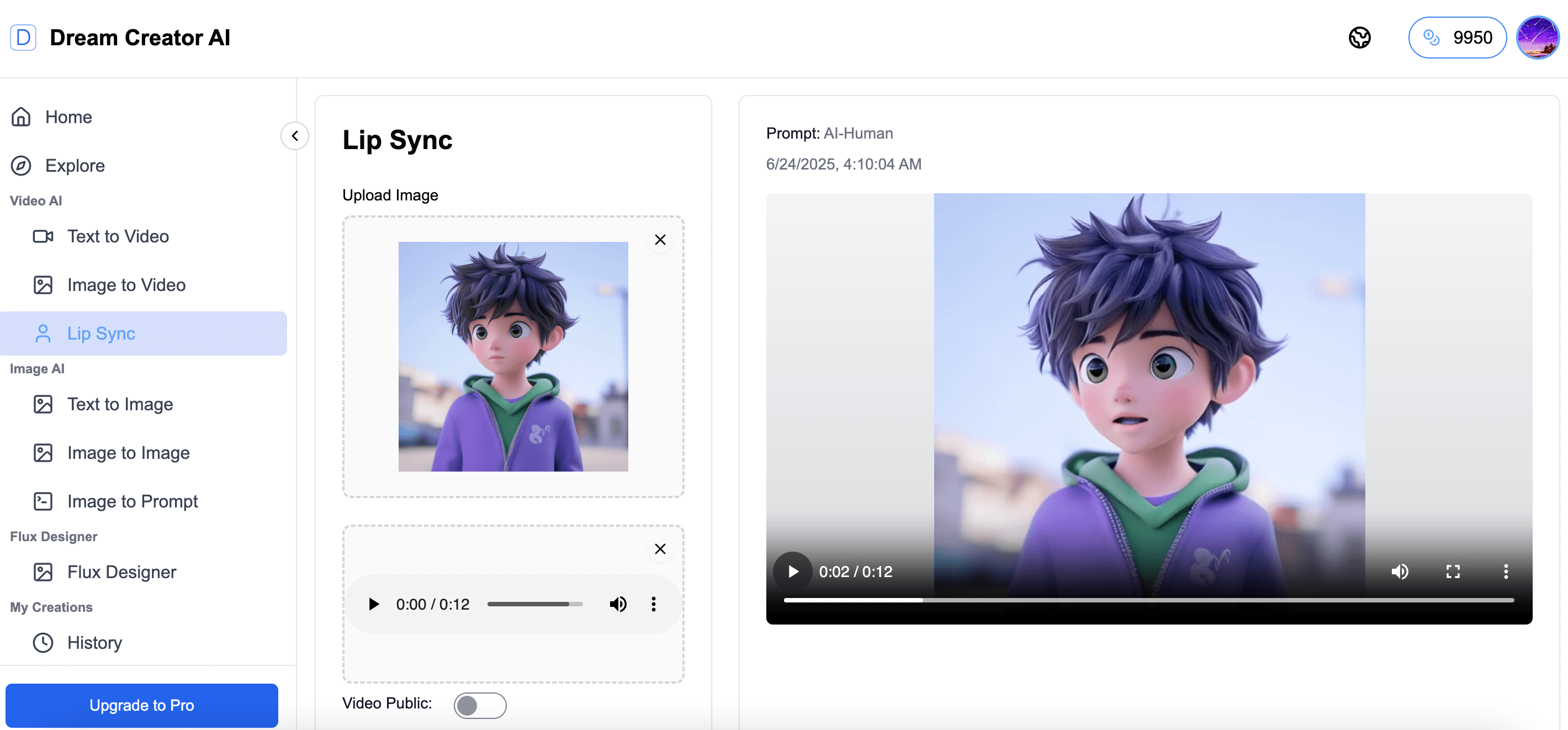Mute the audio clip's speaker icon
Screen dimensions: 1568x730
click(618, 604)
